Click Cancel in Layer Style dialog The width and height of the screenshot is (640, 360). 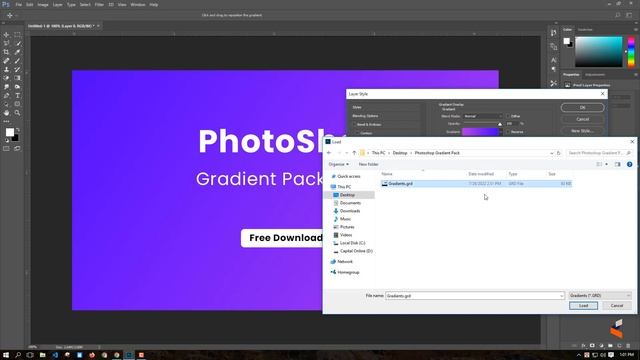click(582, 119)
